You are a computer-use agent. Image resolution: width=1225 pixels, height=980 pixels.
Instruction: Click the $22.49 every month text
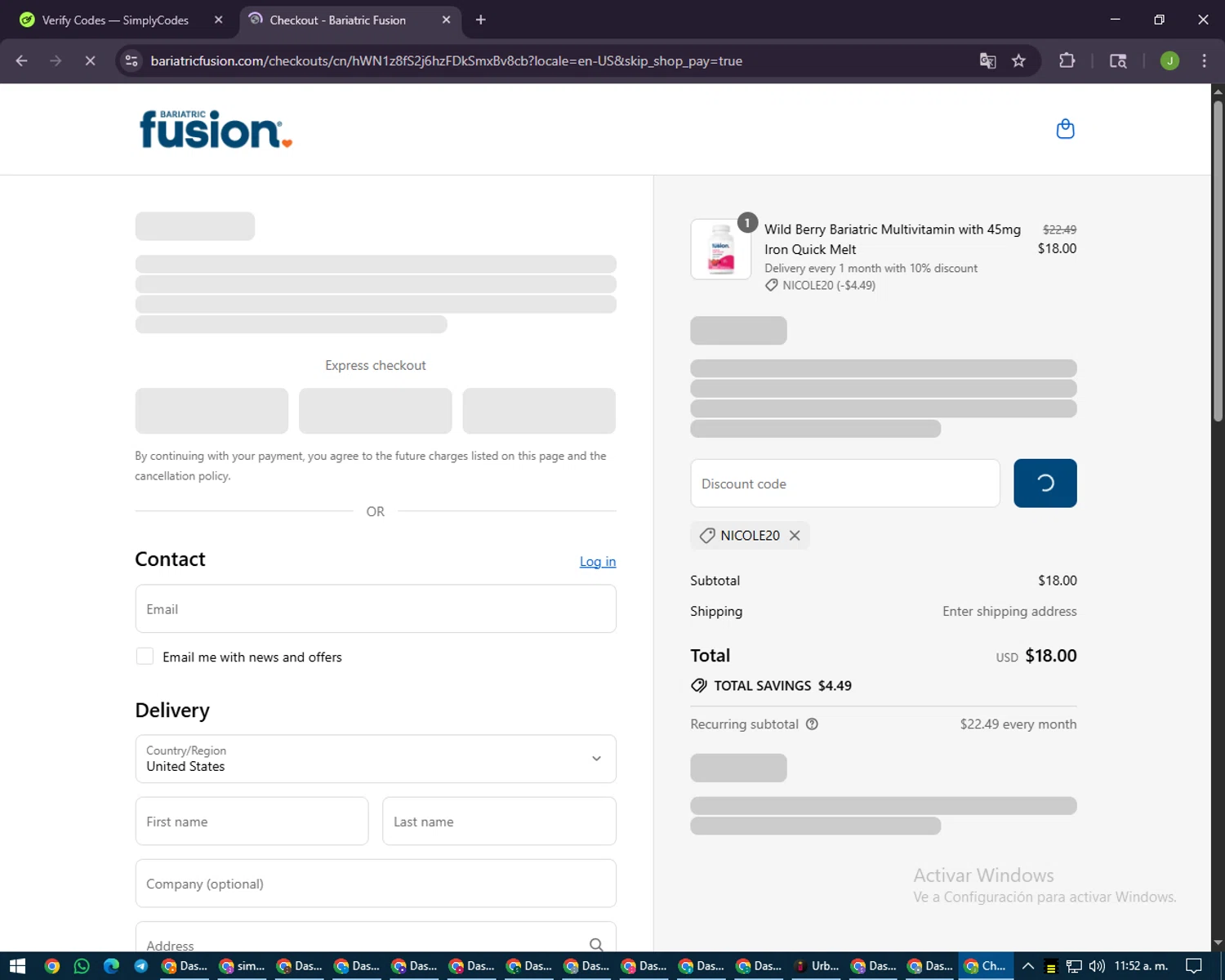click(x=1018, y=724)
